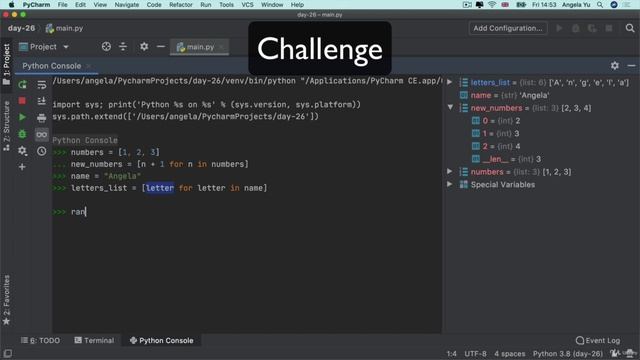Open the Terminal tool window
640x360 pixels.
coord(94,340)
